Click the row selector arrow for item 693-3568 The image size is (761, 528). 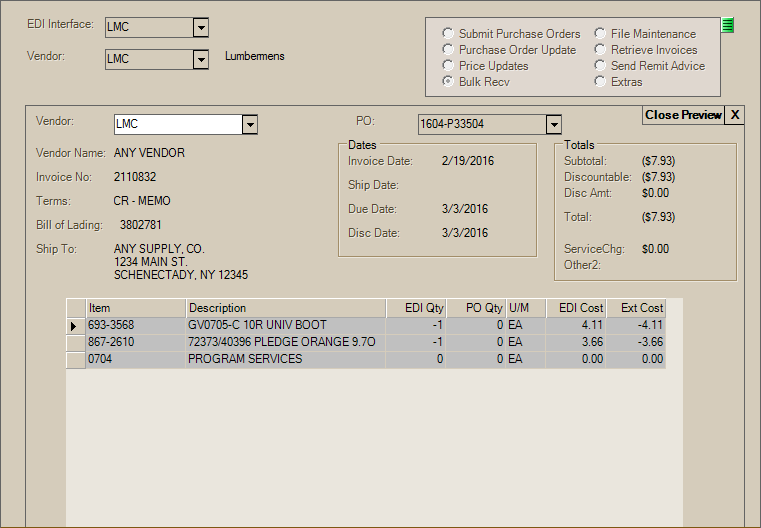tap(76, 326)
